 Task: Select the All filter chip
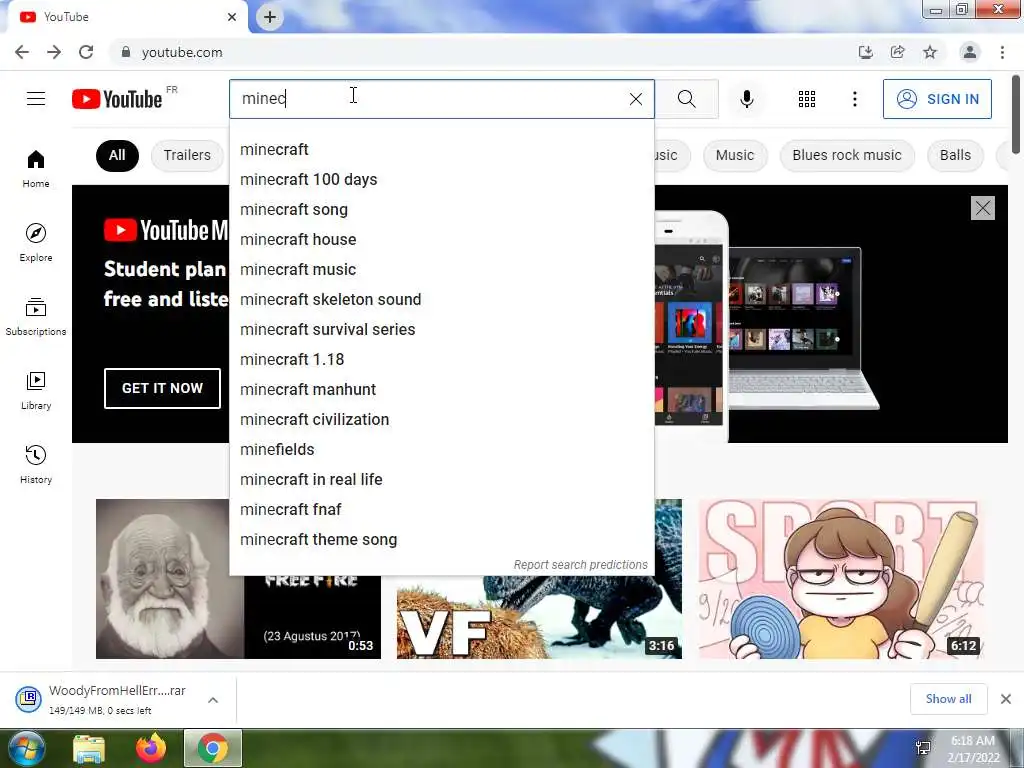tap(117, 155)
